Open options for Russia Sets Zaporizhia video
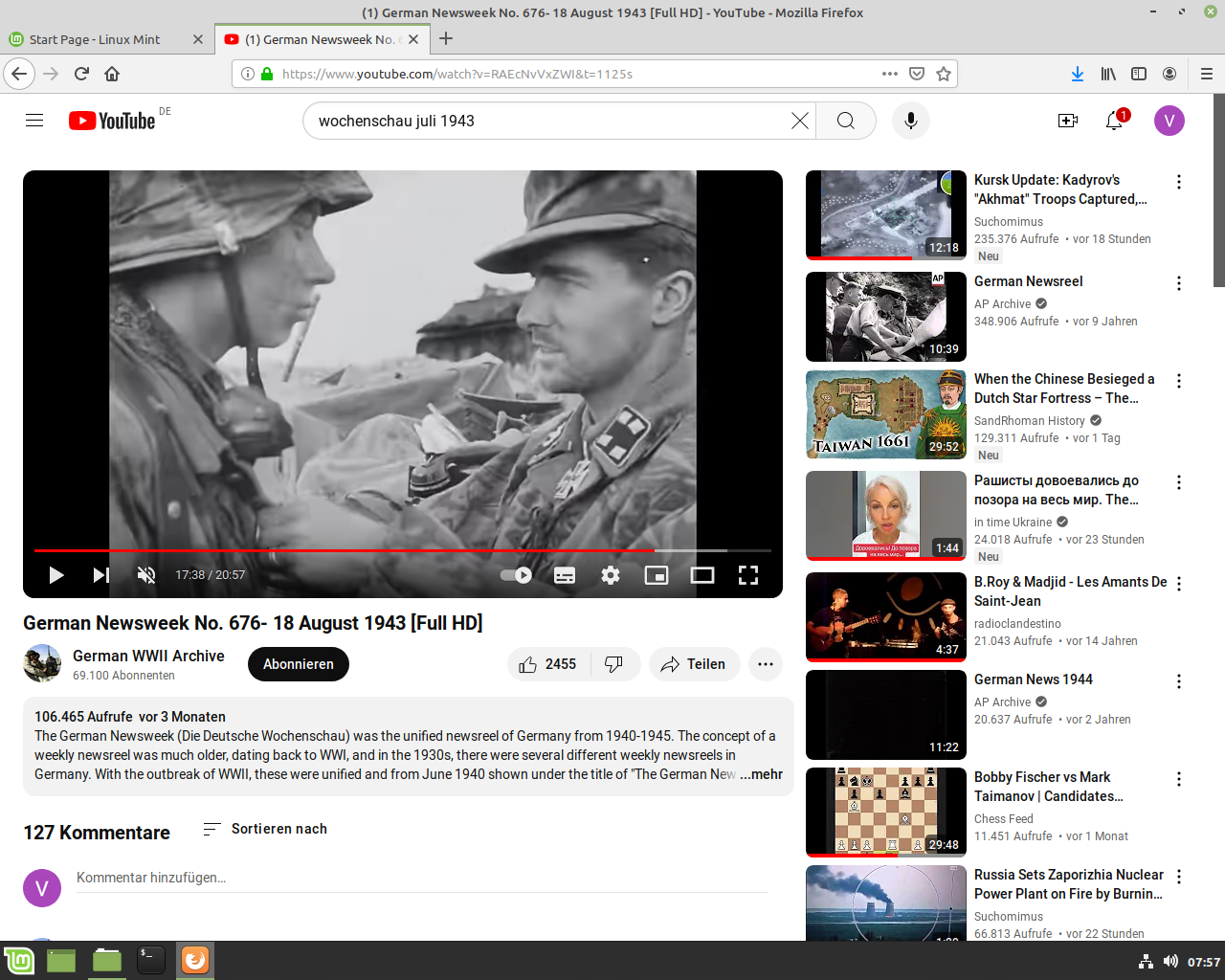Viewport: 1225px width, 980px height. coord(1179,877)
